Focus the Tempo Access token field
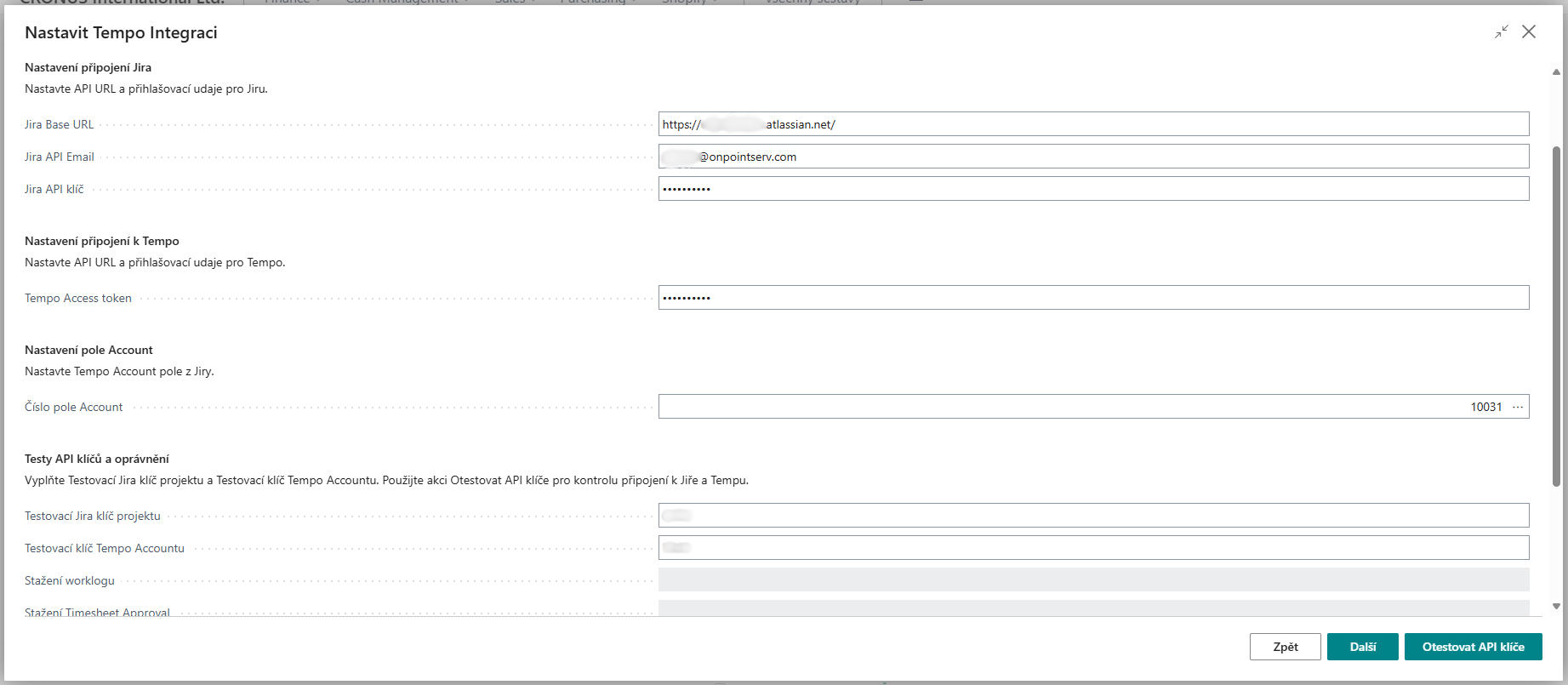Image resolution: width=1568 pixels, height=685 pixels. 1093,298
